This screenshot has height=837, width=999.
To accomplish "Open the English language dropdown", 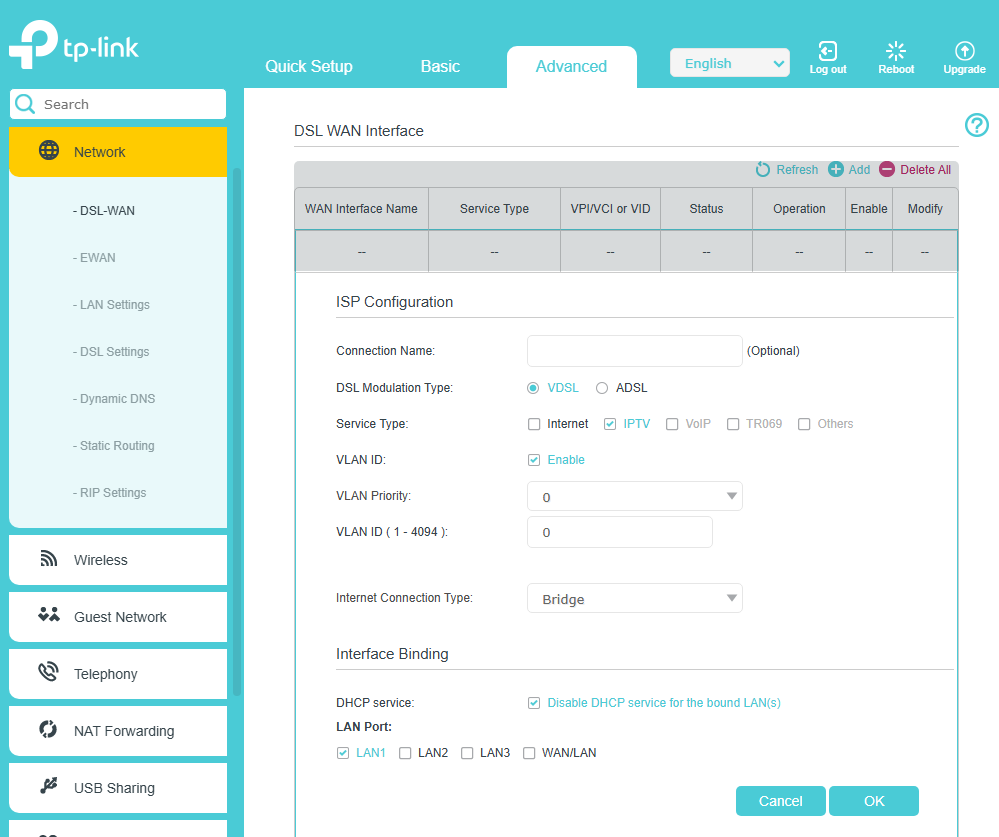I will pyautogui.click(x=729, y=64).
